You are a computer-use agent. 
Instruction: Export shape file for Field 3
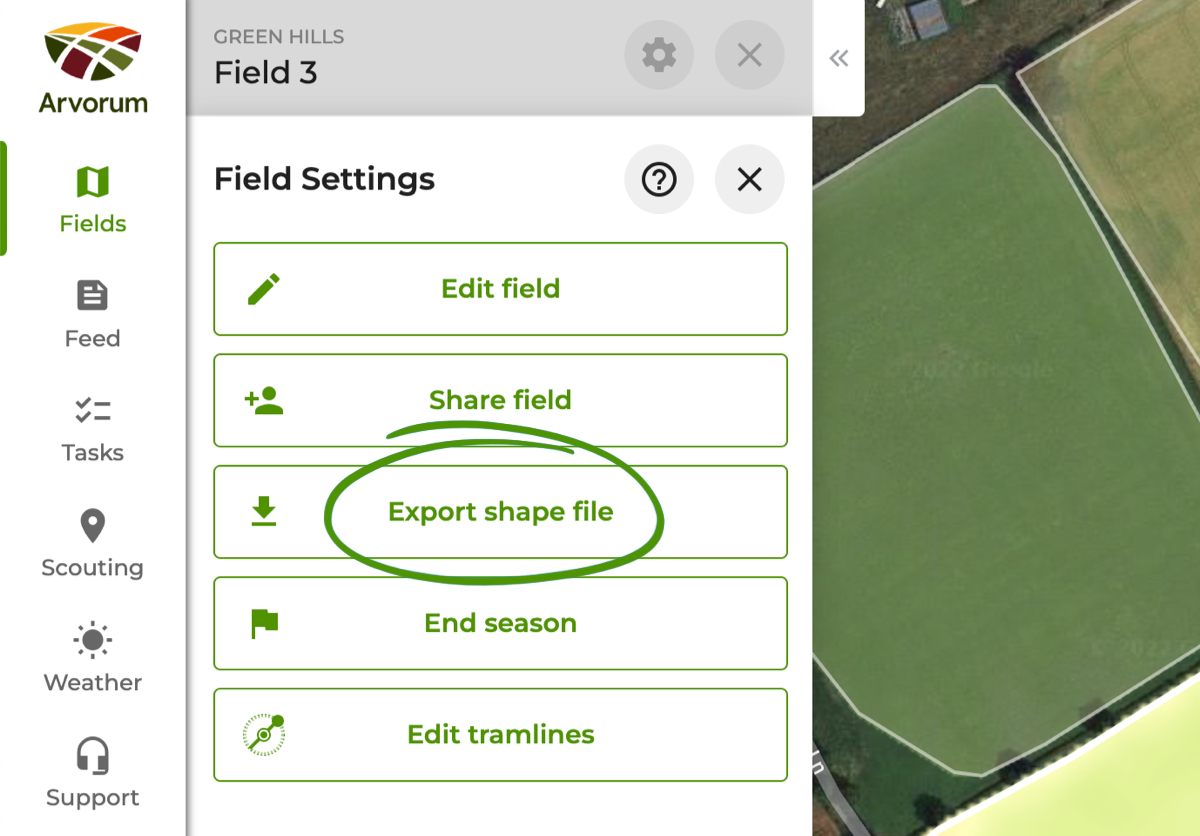click(500, 511)
